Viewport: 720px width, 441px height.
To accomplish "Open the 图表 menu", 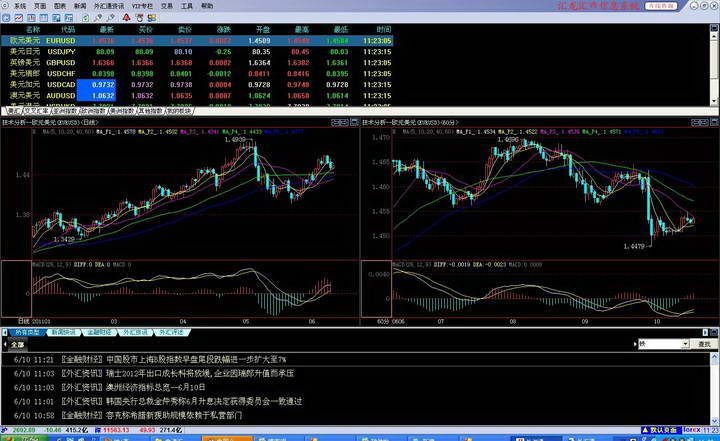I will [x=60, y=6].
